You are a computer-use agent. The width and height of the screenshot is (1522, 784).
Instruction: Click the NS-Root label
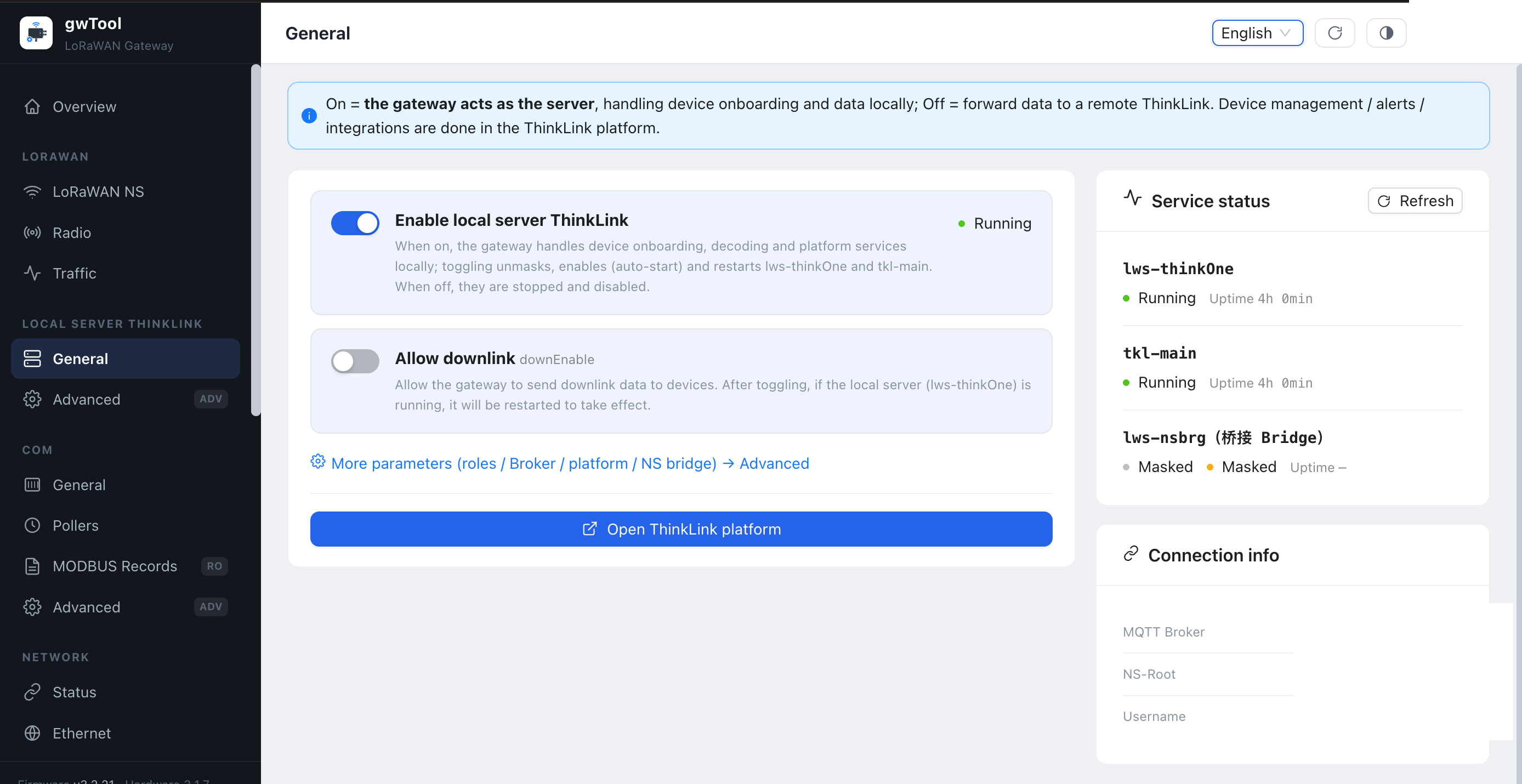pyautogui.click(x=1149, y=674)
